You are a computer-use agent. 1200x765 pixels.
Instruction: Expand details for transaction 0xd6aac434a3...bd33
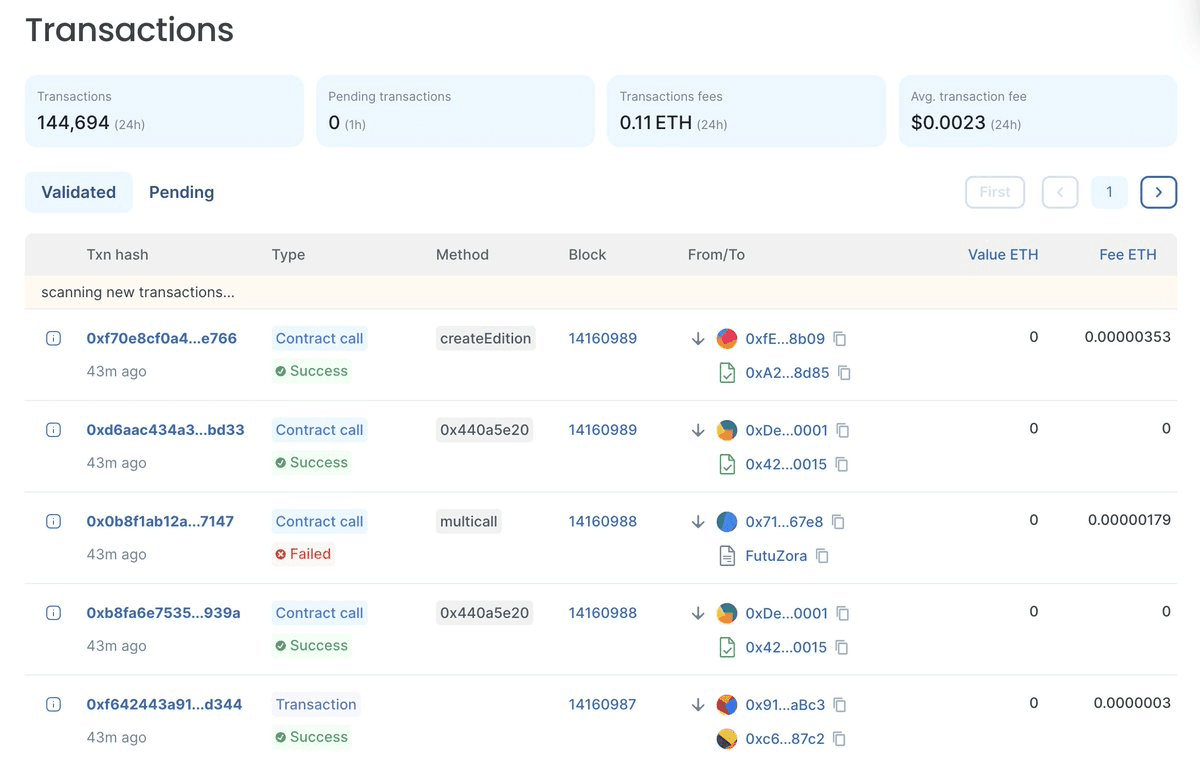click(54, 430)
